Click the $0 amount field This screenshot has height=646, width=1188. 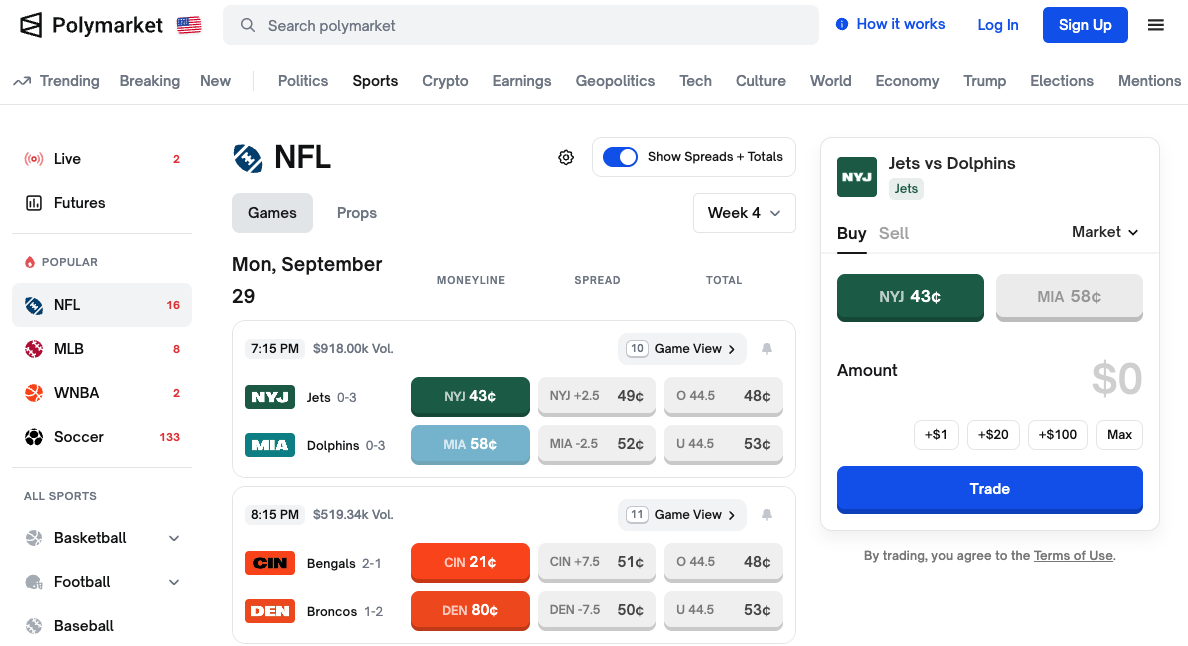tap(1116, 379)
